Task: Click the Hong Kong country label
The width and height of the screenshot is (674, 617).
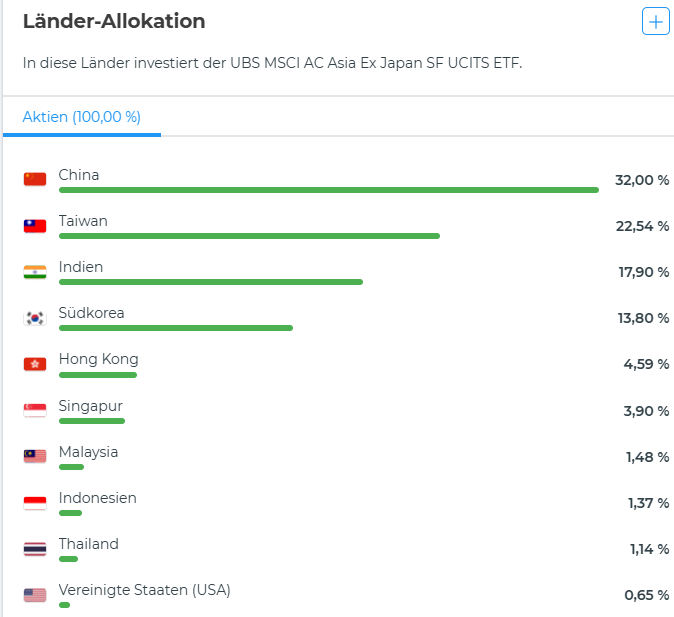Action: coord(98,359)
